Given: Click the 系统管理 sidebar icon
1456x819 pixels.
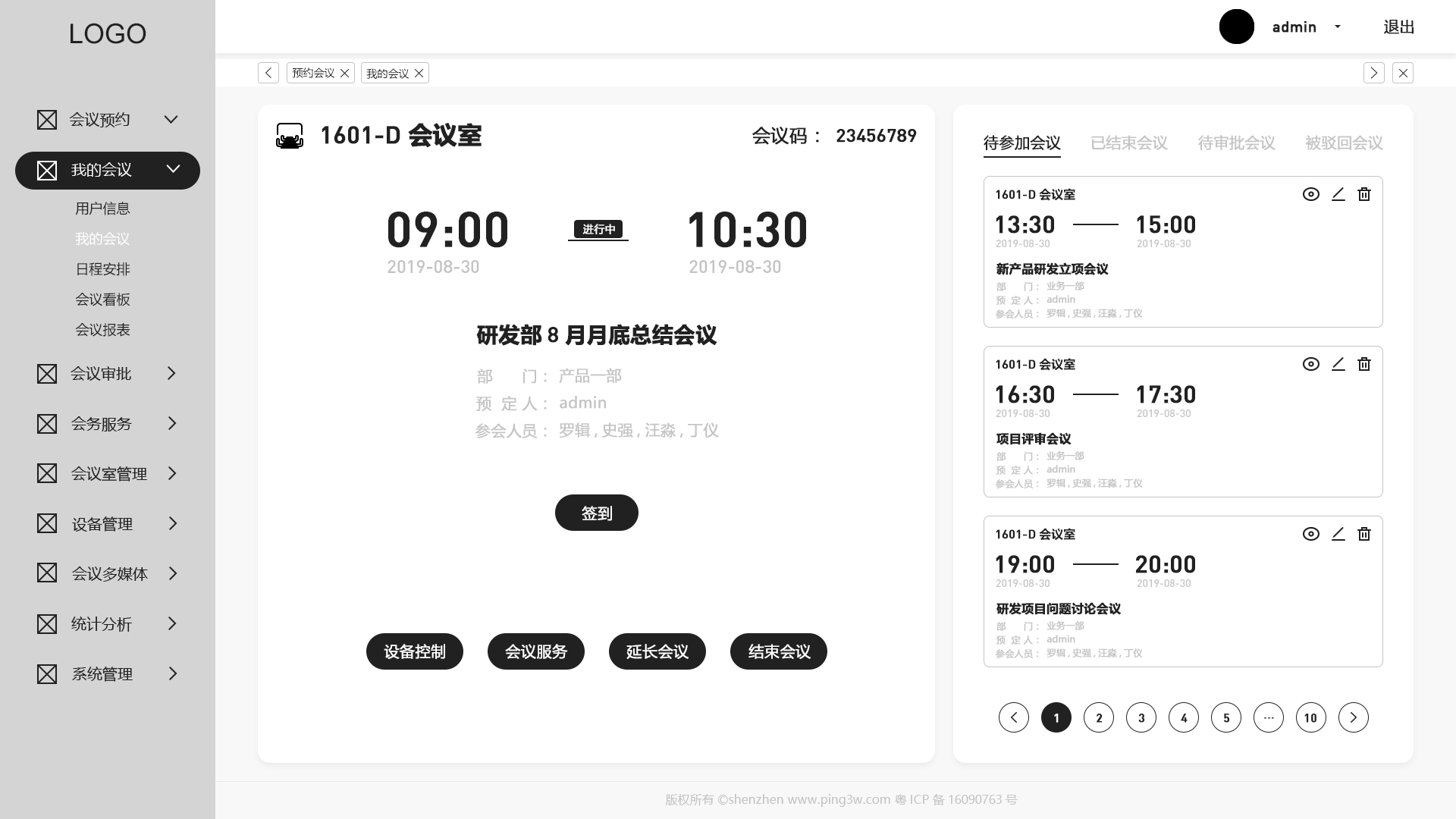Looking at the screenshot, I should 47,674.
